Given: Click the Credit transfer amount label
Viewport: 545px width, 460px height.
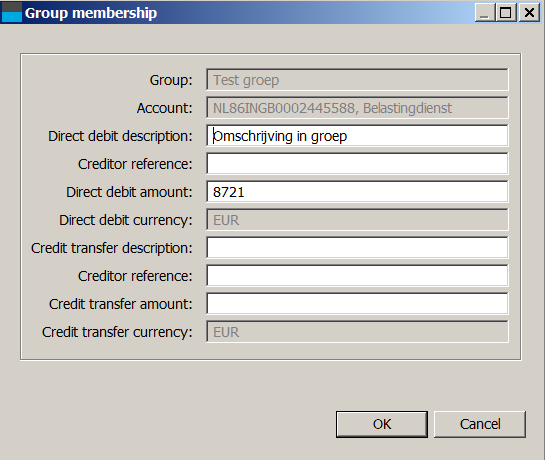Looking at the screenshot, I should point(120,304).
